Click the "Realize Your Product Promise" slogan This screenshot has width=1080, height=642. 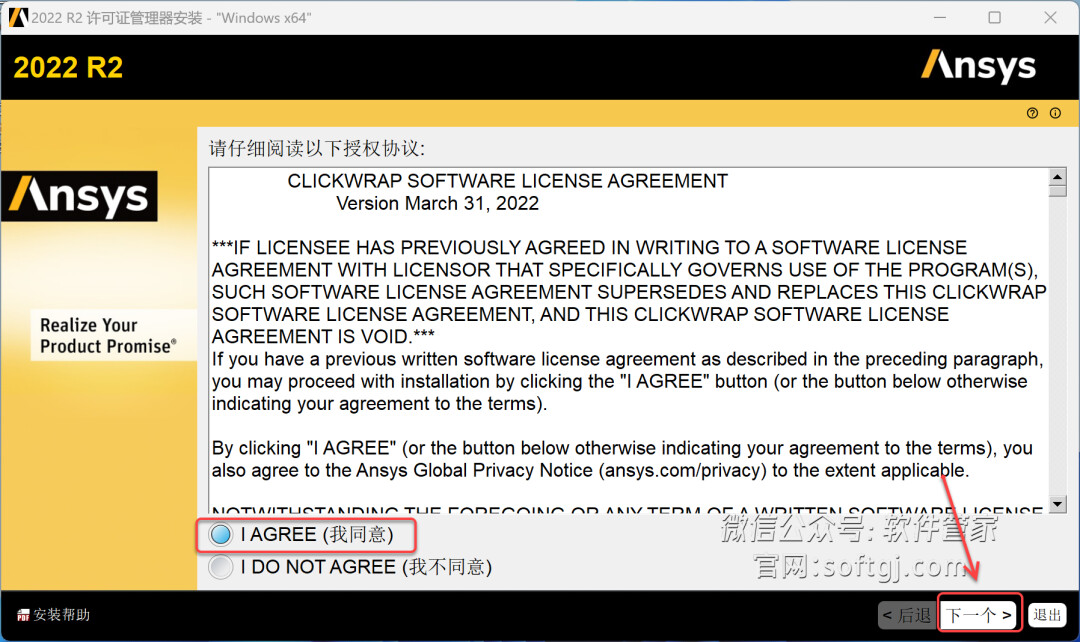108,335
